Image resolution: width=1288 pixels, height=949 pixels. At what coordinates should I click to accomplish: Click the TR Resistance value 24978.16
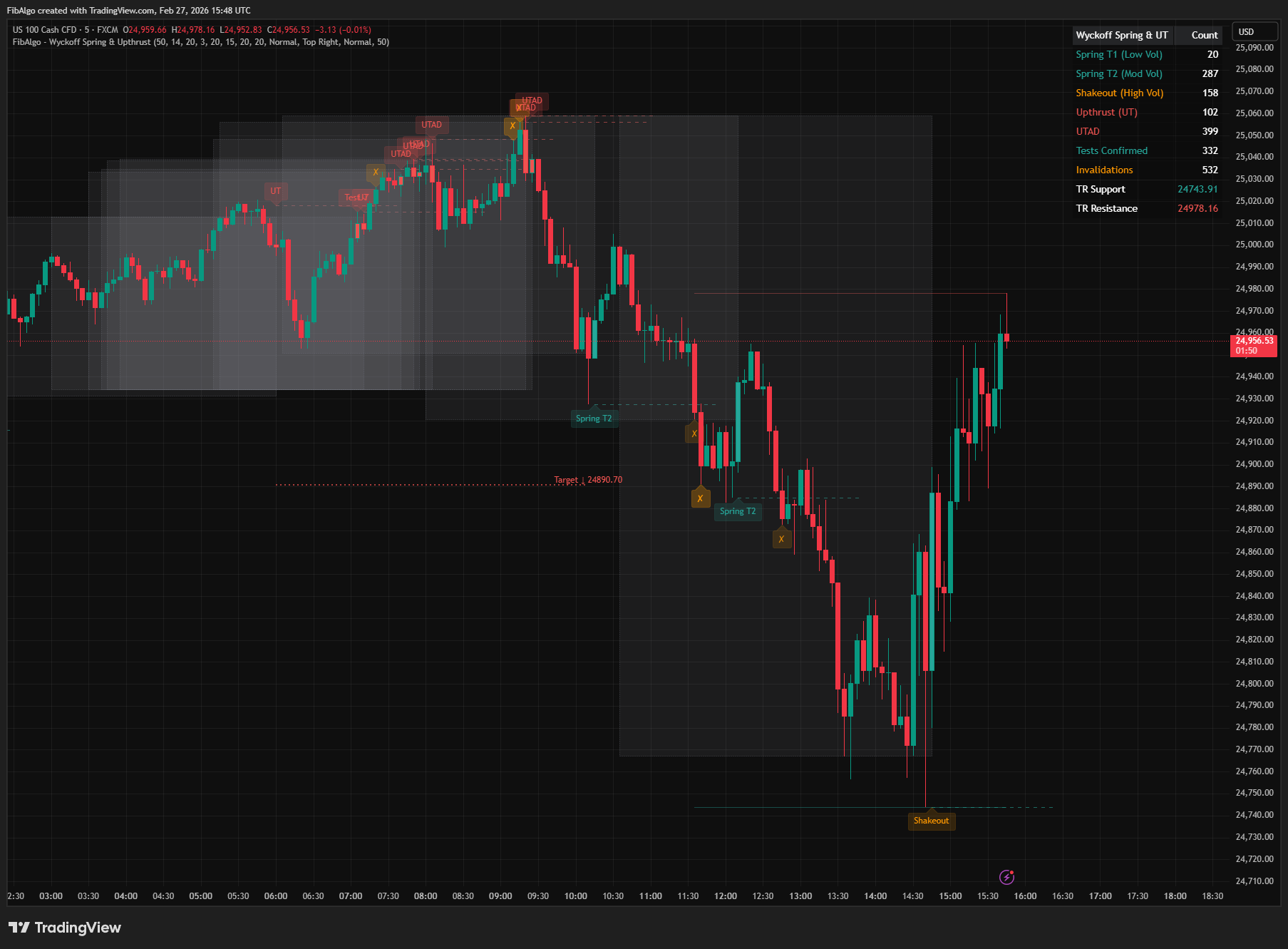click(1198, 208)
